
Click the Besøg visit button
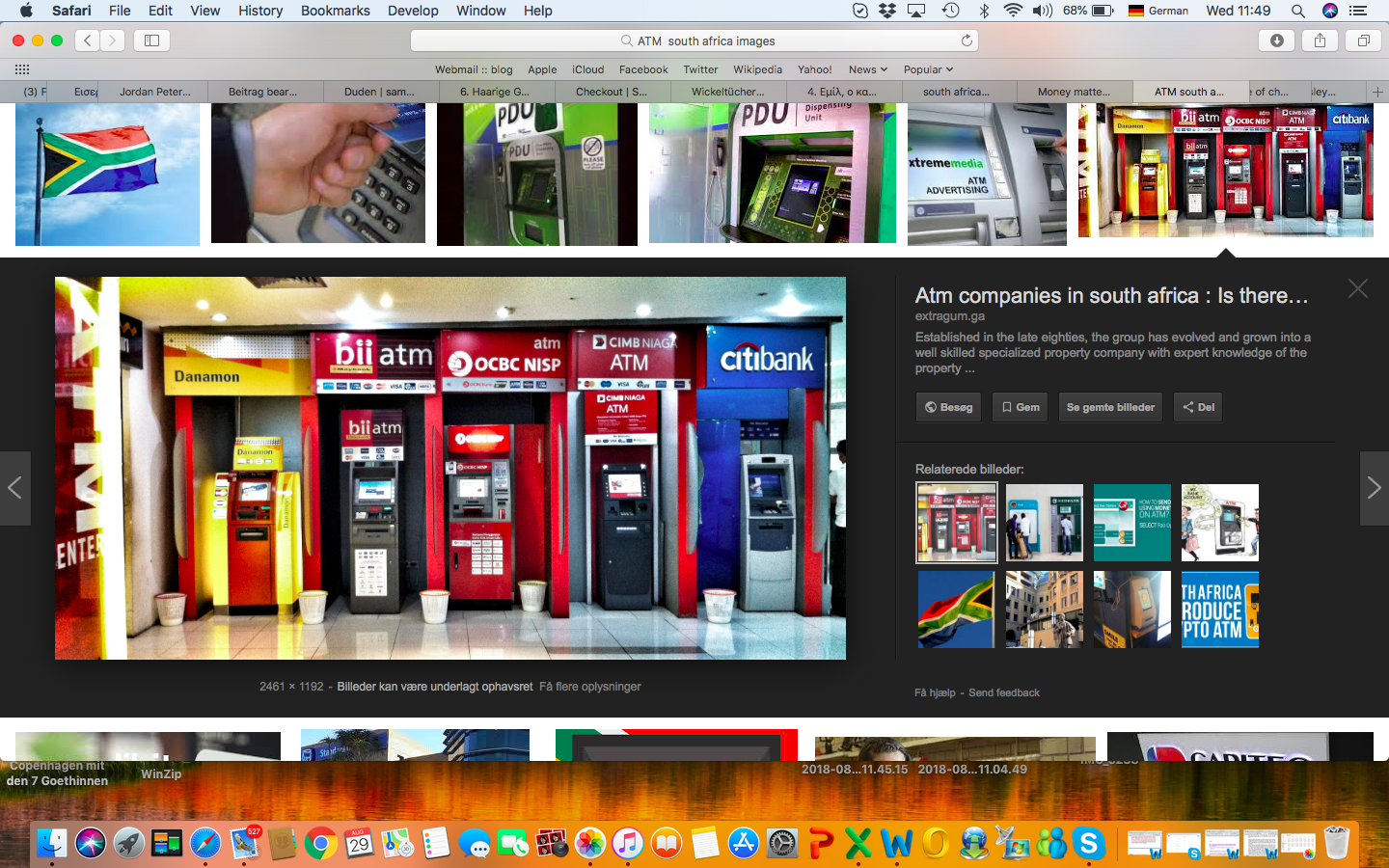pos(948,407)
